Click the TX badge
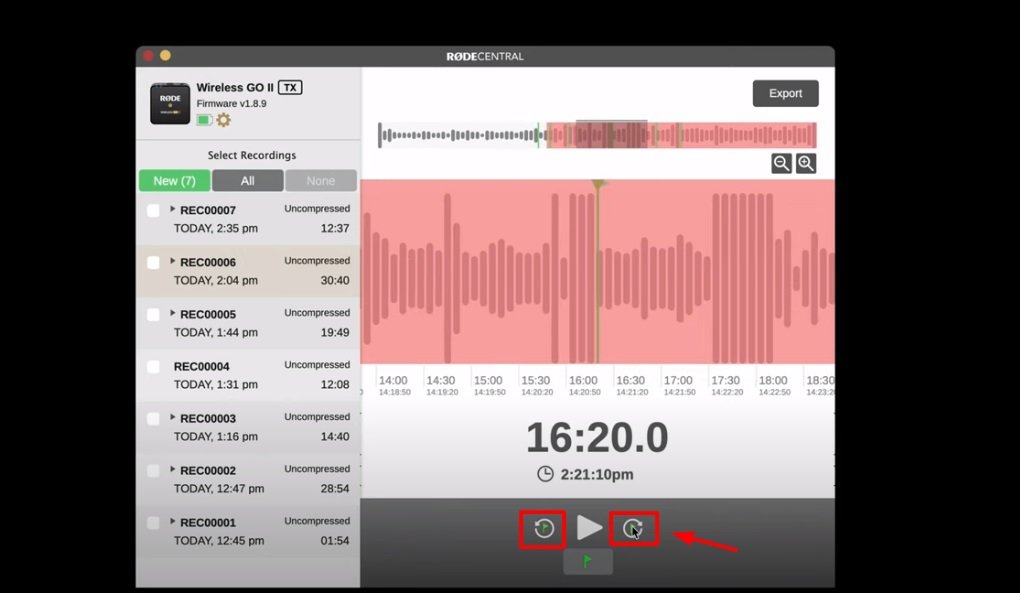1020x593 pixels. pos(290,87)
